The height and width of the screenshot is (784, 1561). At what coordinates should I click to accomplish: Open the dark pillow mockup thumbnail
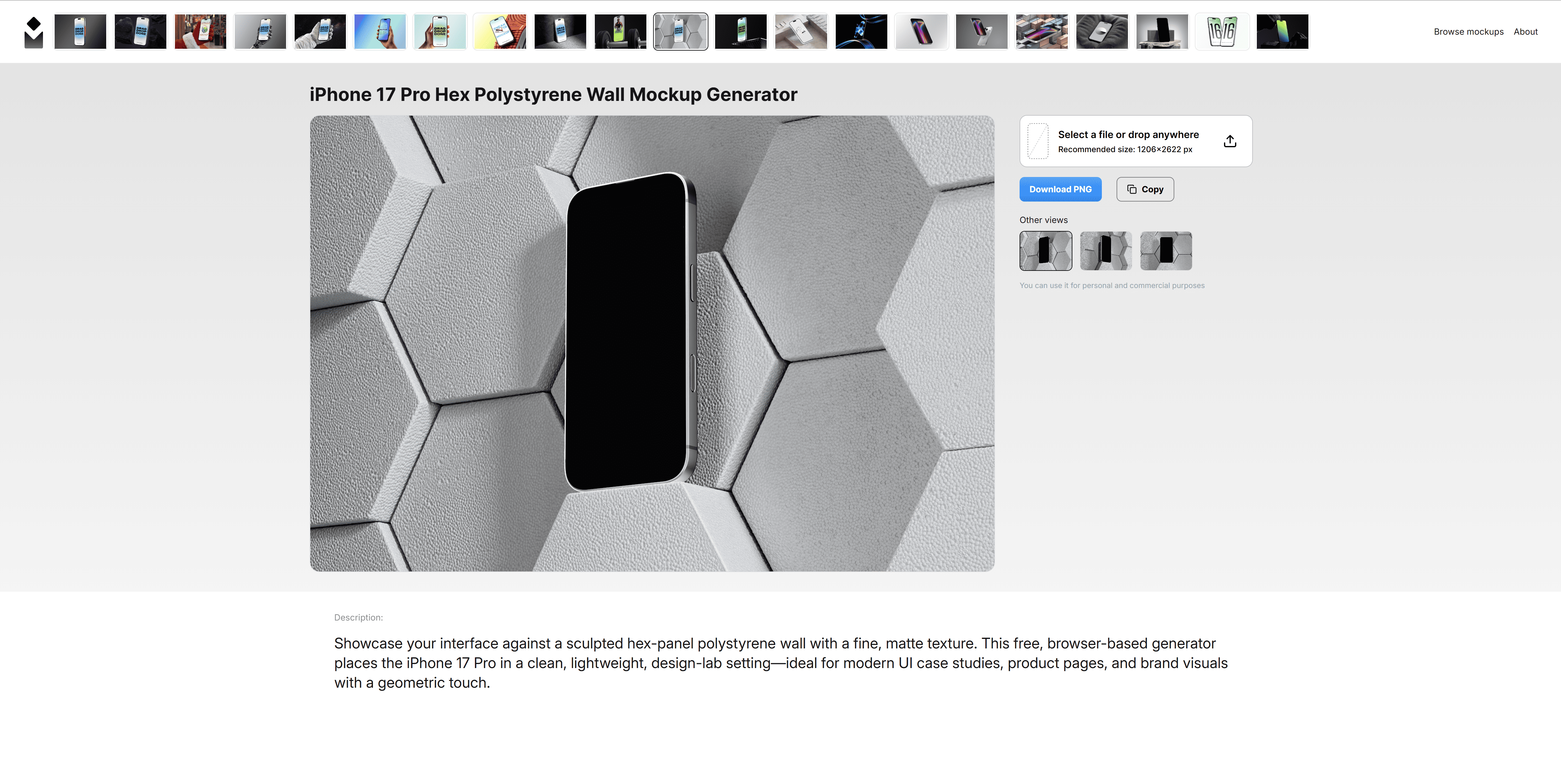[x=1102, y=32]
